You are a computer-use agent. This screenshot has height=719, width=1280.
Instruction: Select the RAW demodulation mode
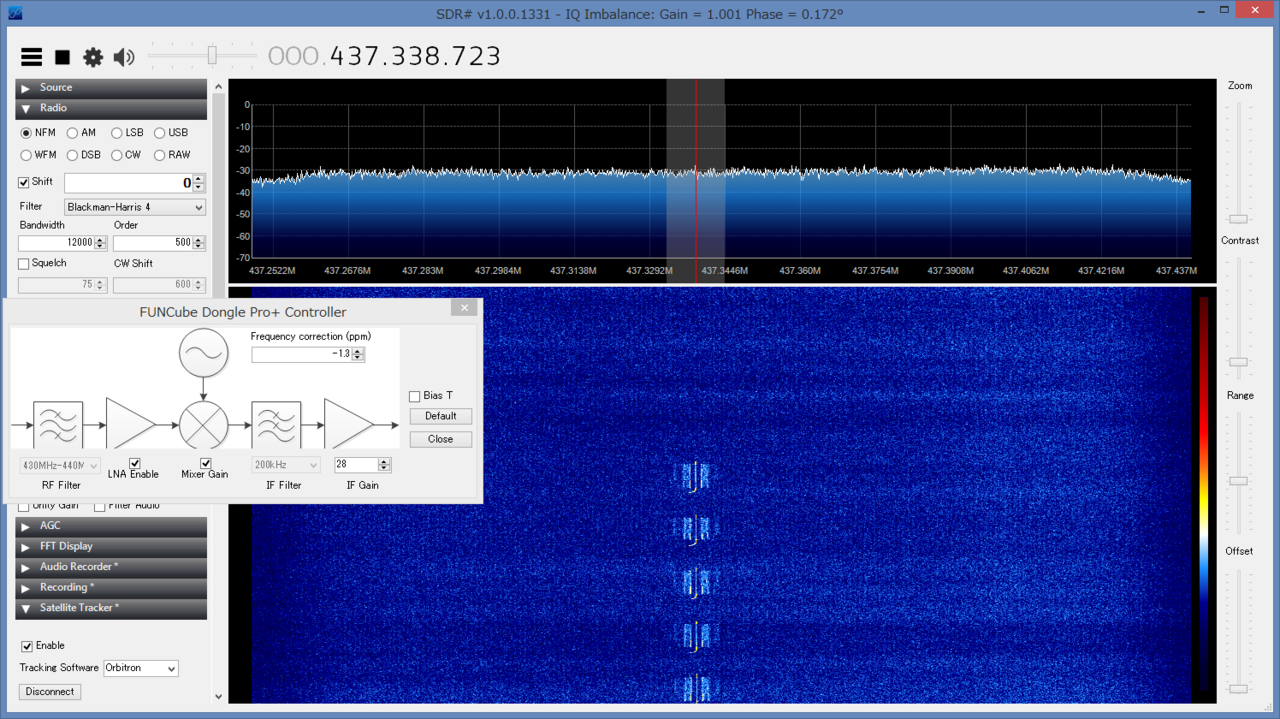point(172,155)
